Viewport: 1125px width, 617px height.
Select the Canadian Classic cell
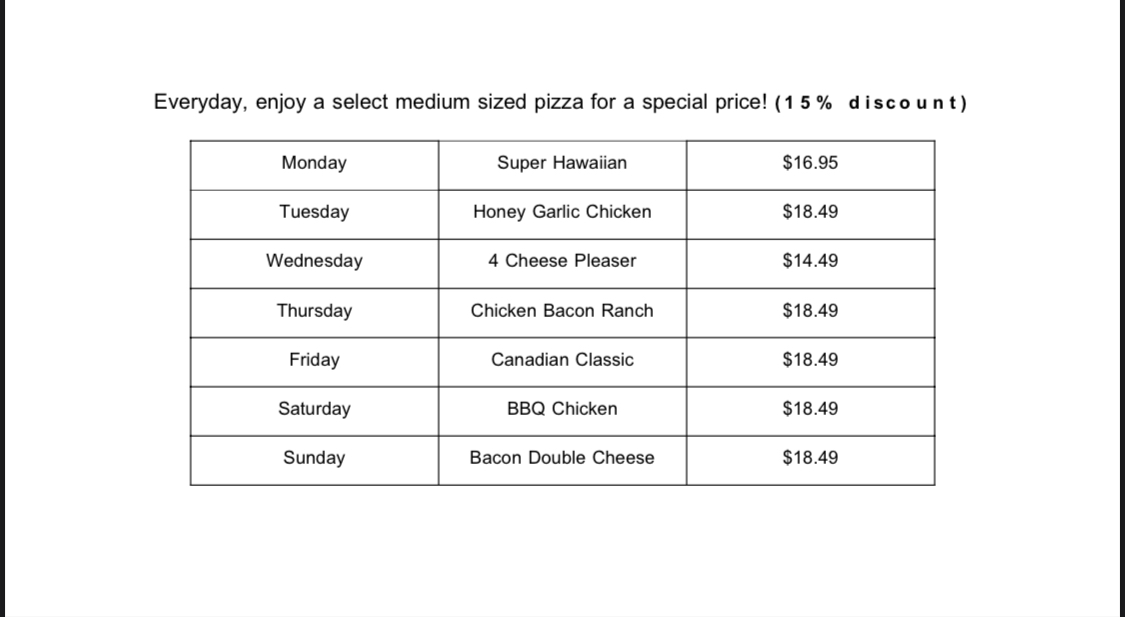click(x=562, y=360)
